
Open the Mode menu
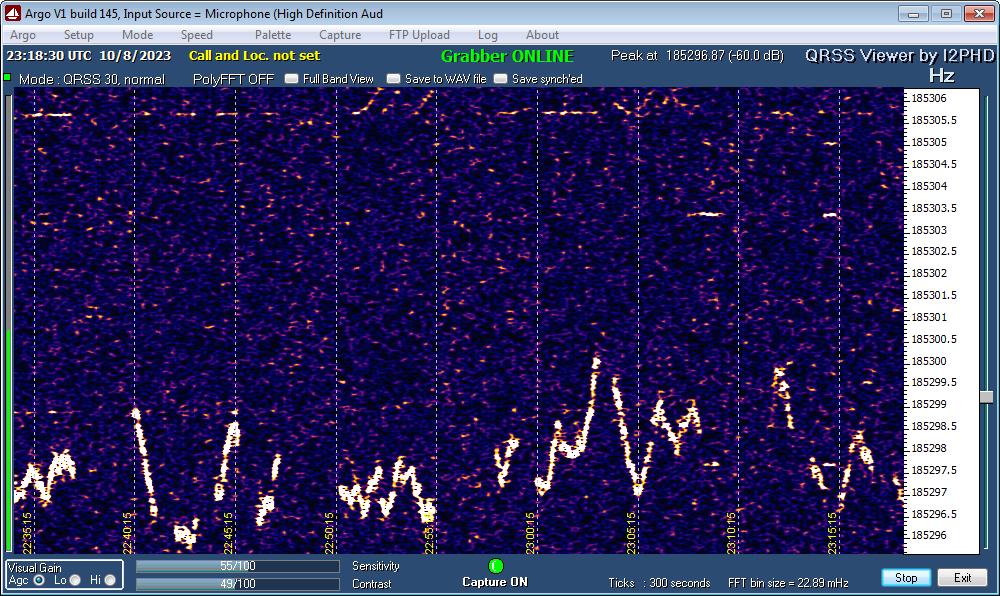click(137, 35)
